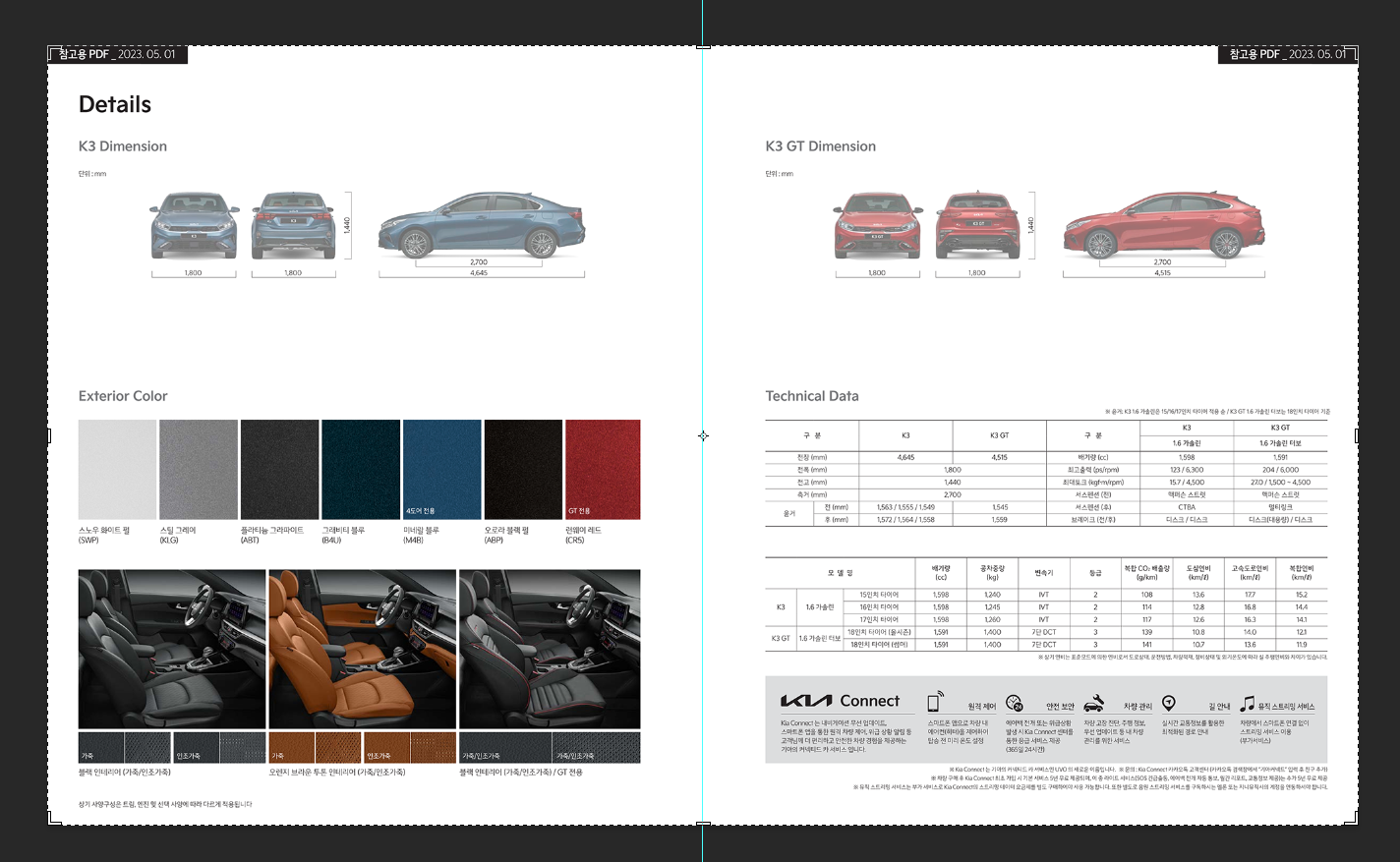Pick the Gravity Blue (B4U) swatch

(361, 469)
